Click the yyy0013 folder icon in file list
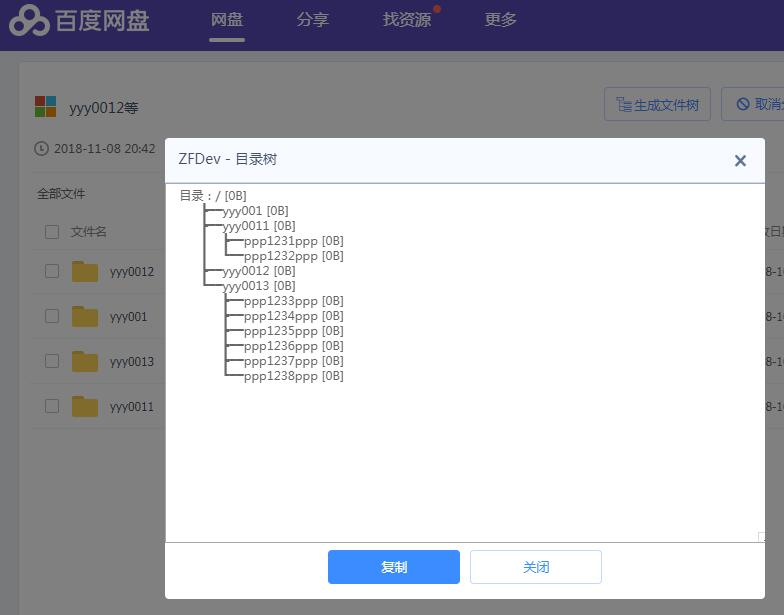This screenshot has height=615, width=784. click(84, 361)
